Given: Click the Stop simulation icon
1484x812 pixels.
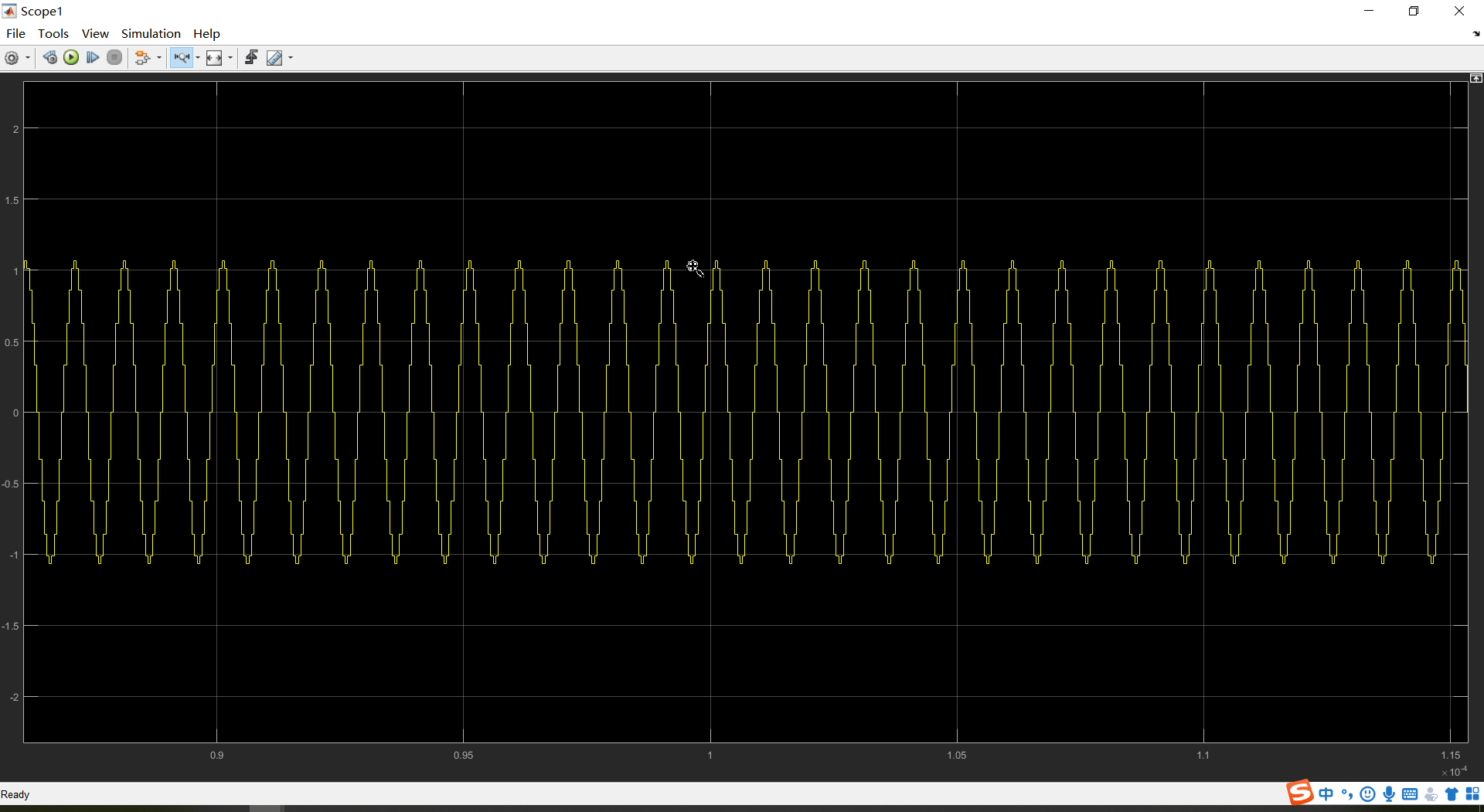Looking at the screenshot, I should (114, 57).
